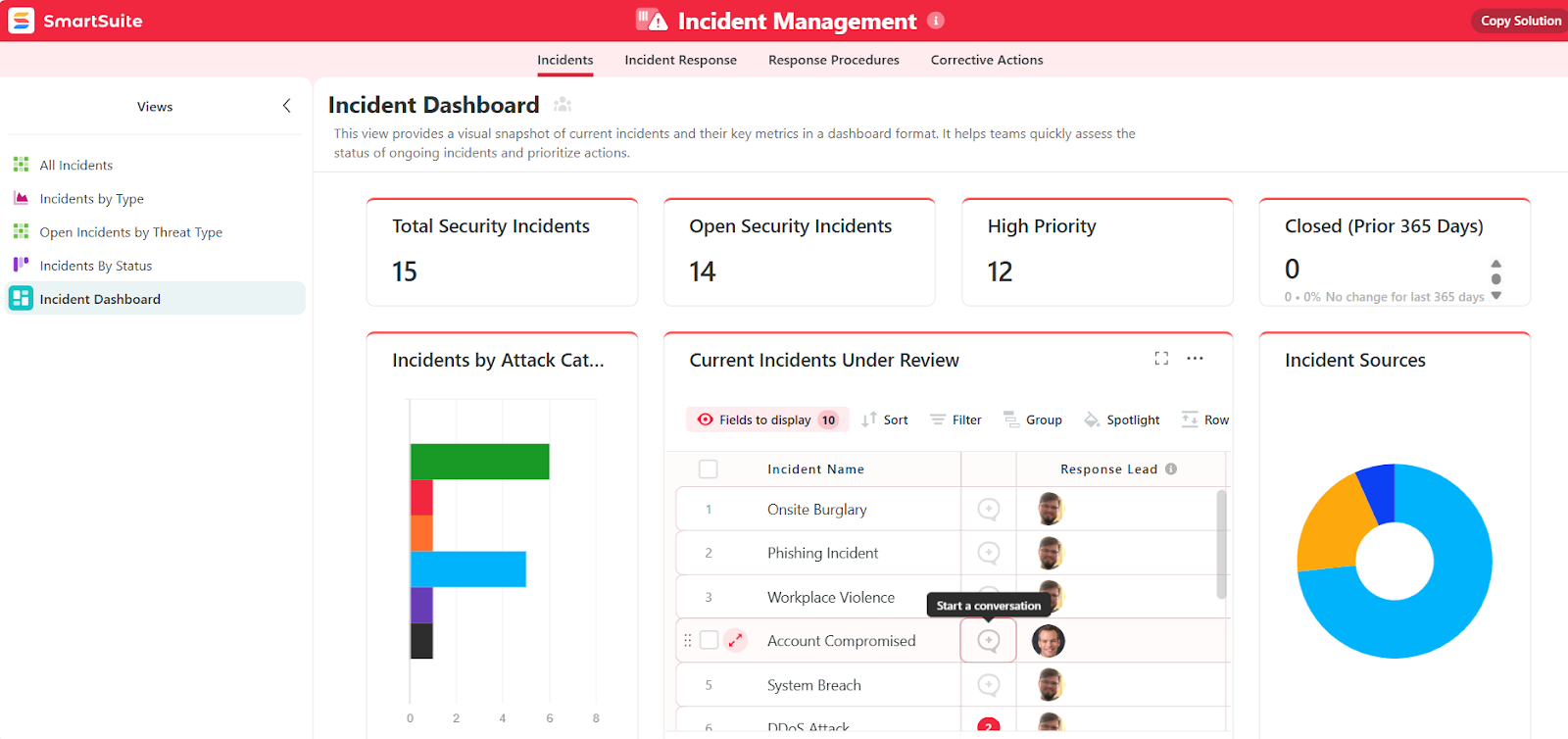Expand Current Incidents Under Review to fullscreen
This screenshot has width=1568, height=739.
1161,359
